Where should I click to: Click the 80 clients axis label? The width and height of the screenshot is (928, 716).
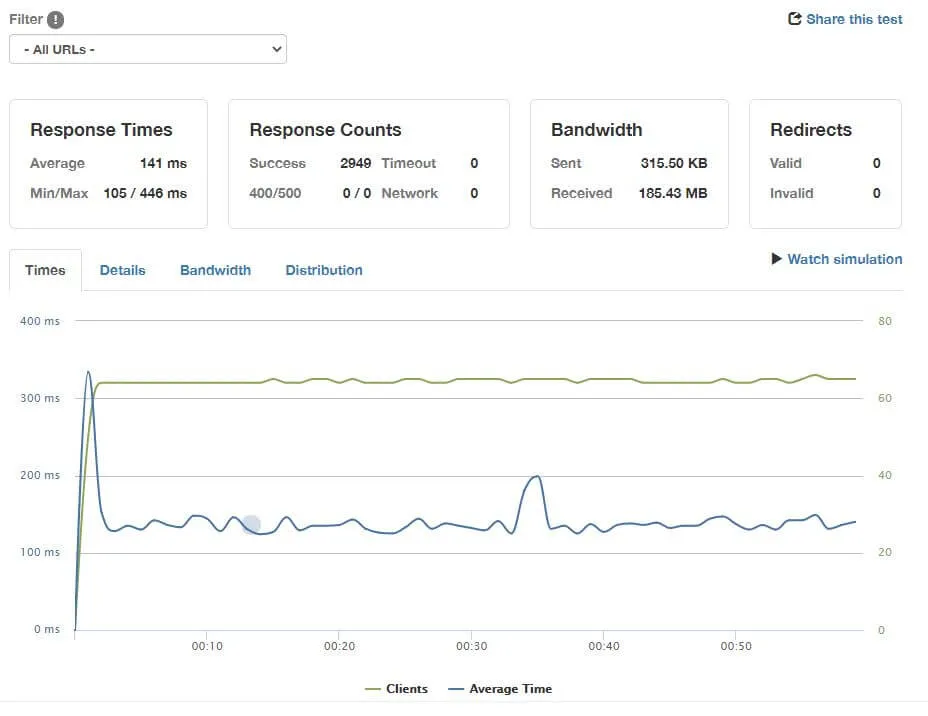pyautogui.click(x=885, y=321)
